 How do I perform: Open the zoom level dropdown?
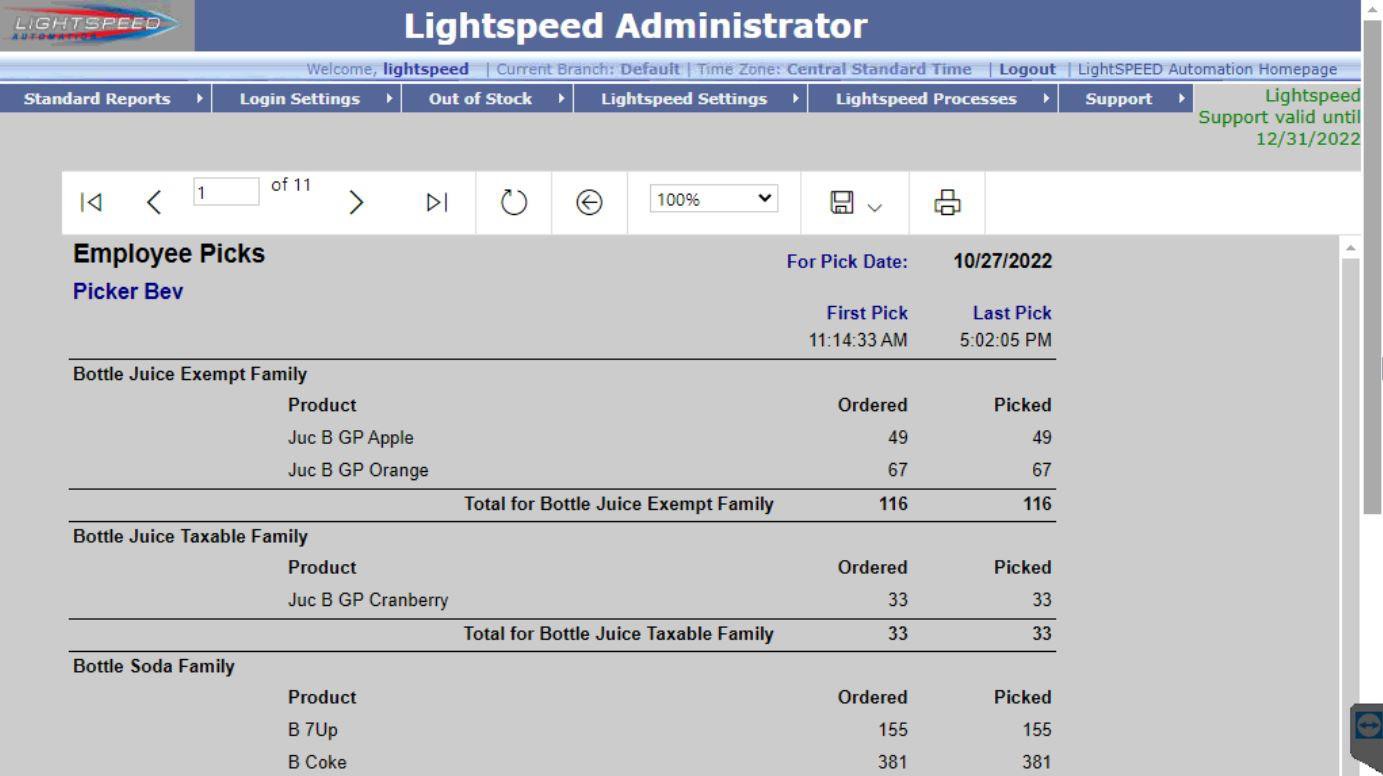click(x=713, y=199)
